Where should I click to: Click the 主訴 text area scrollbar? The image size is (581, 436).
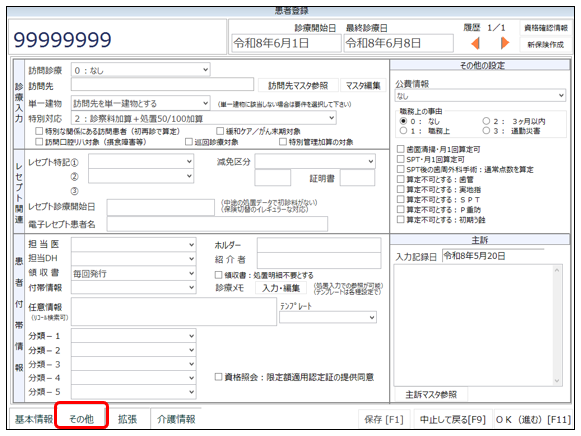(x=557, y=325)
